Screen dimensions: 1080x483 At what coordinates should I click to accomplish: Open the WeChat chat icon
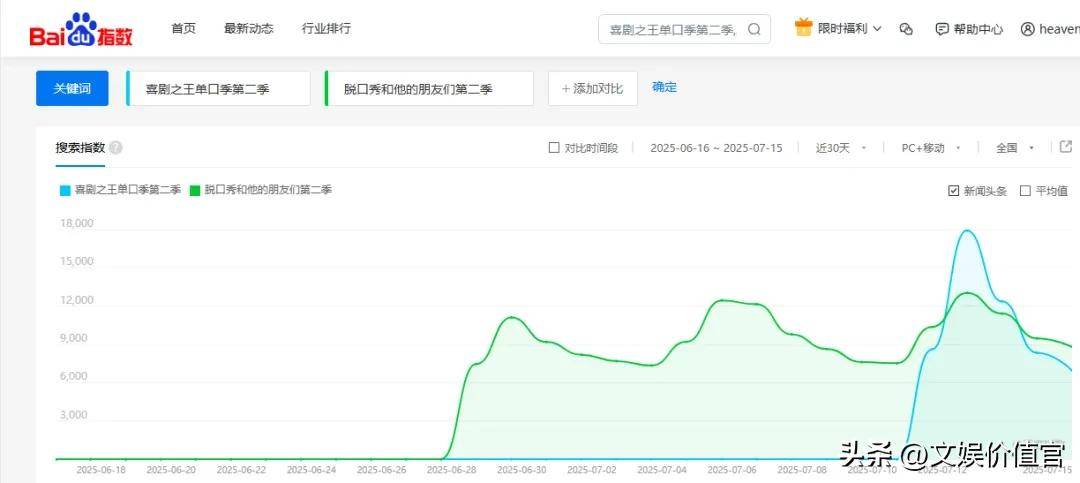(x=906, y=29)
